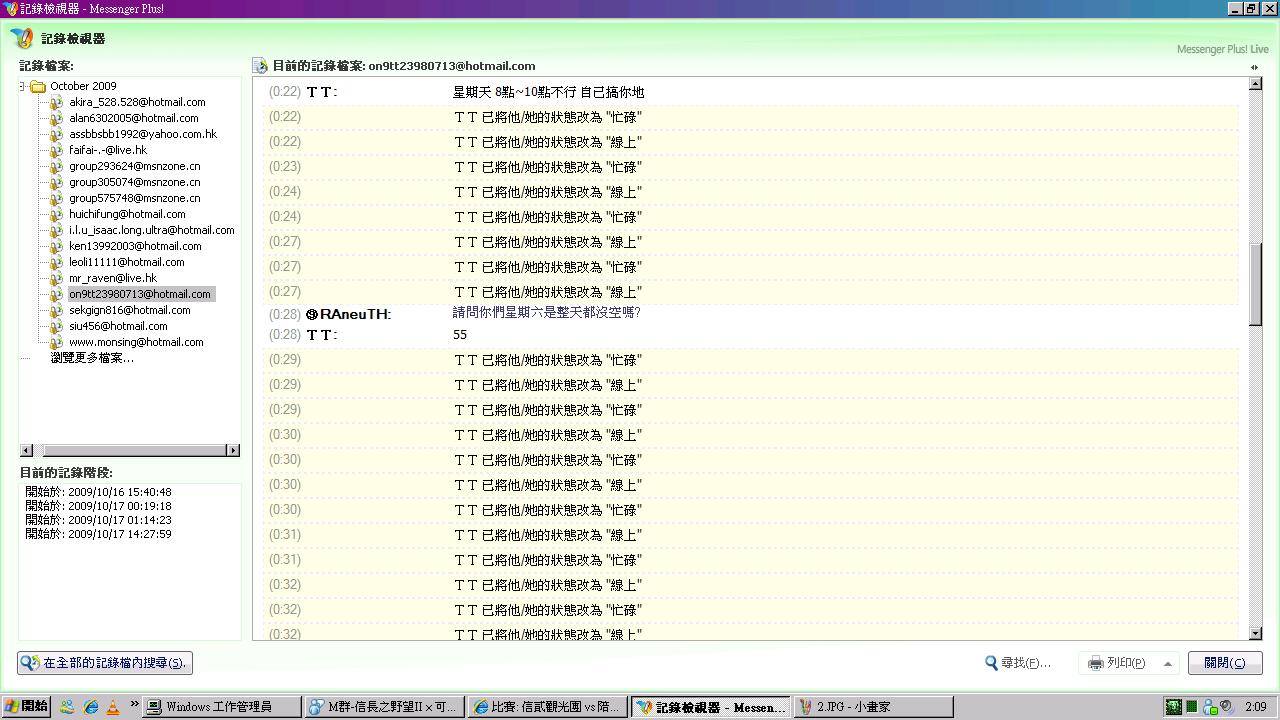Switch to the 2.JPG - 小畫家 taskbar window
The height and width of the screenshot is (720, 1280).
point(873,707)
